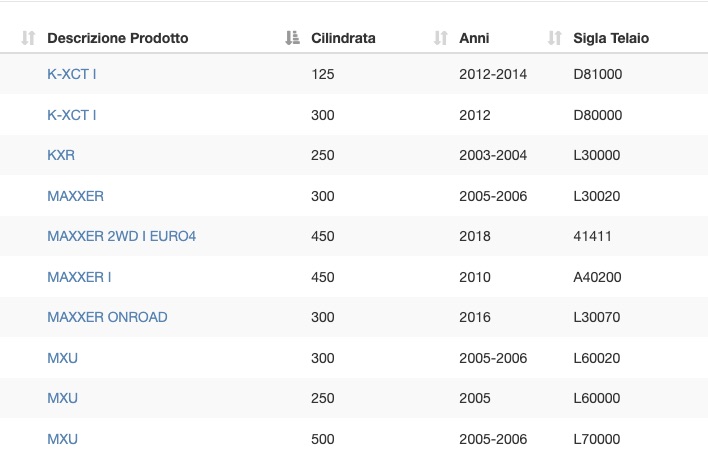Sort by Cilindrata column header text
Viewport: 708px width, 464px height.
tap(343, 38)
